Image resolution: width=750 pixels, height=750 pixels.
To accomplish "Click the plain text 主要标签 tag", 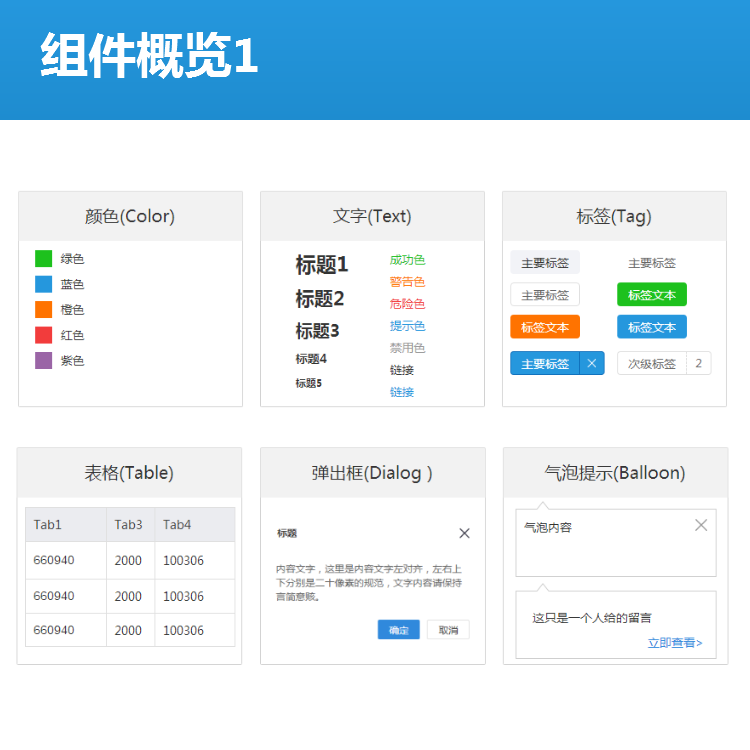I will pos(651,263).
